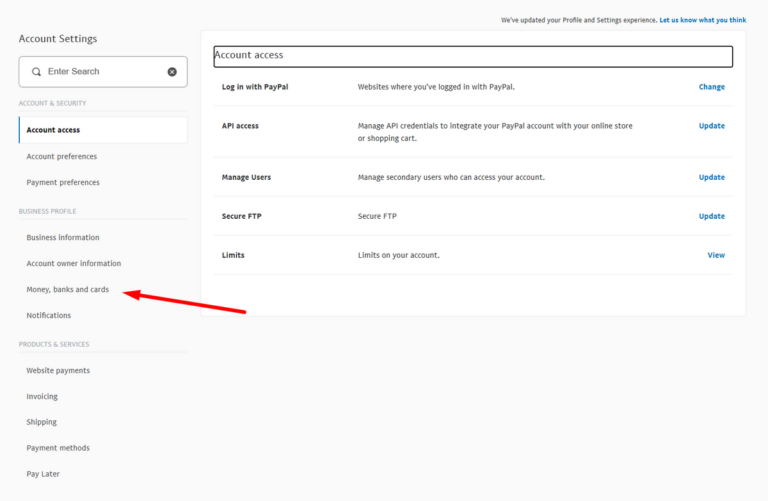Click View for account Limits
Viewport: 768px width, 501px height.
pos(716,255)
